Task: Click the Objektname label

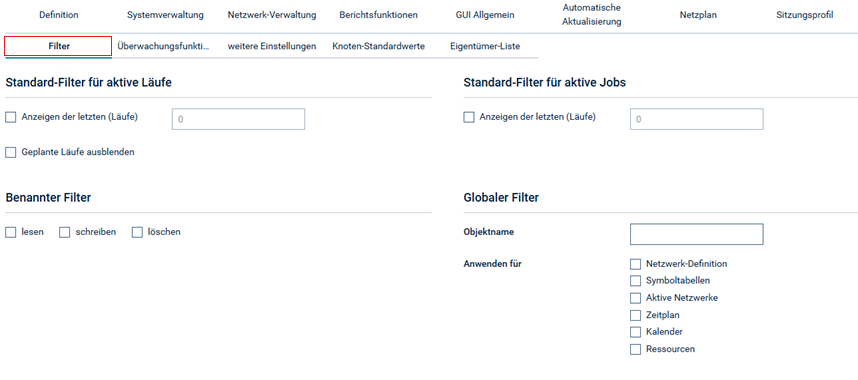Action: (489, 232)
